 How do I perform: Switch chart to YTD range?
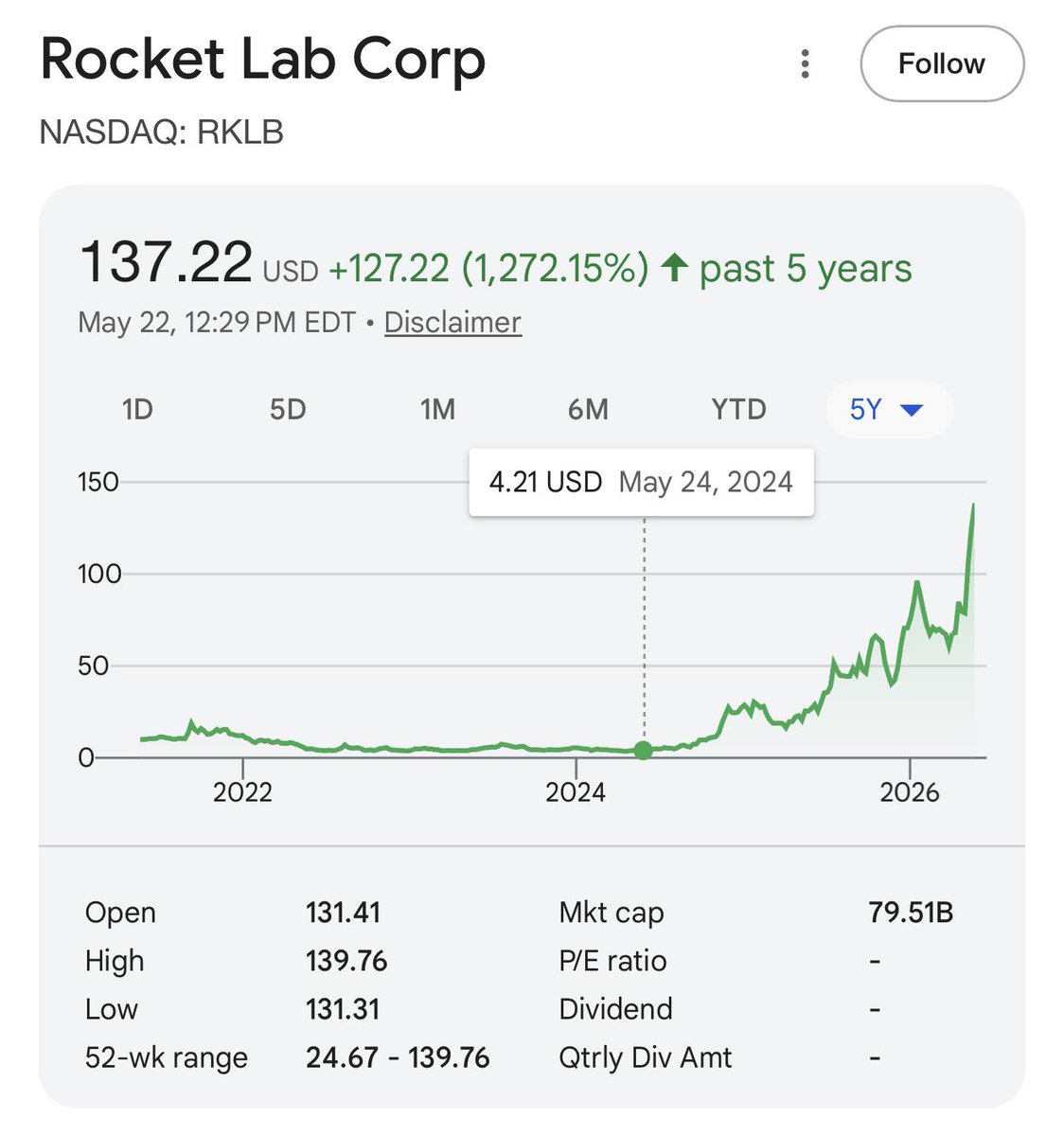[738, 409]
